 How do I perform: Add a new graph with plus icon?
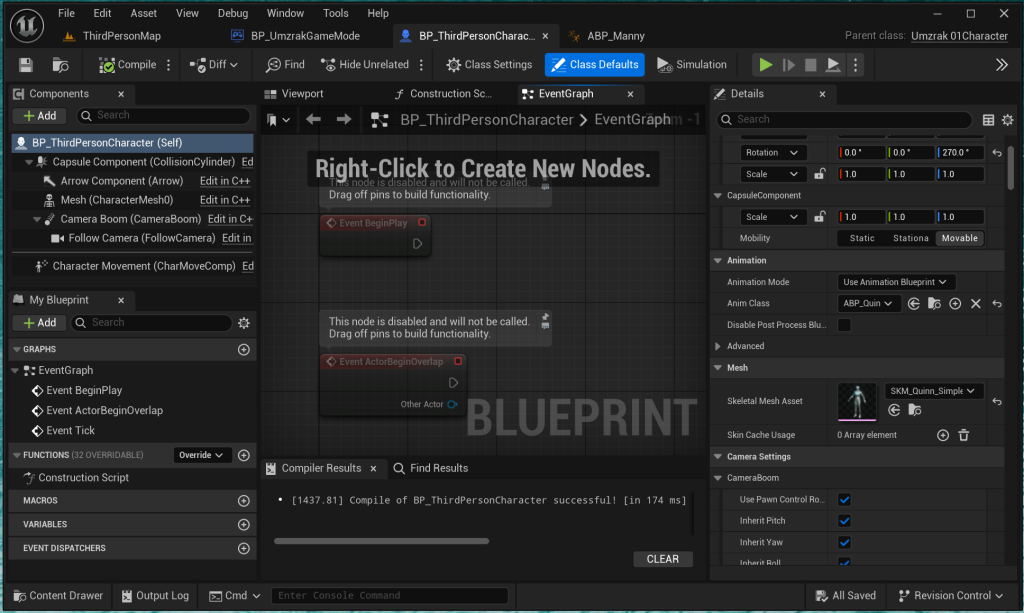tap(244, 350)
